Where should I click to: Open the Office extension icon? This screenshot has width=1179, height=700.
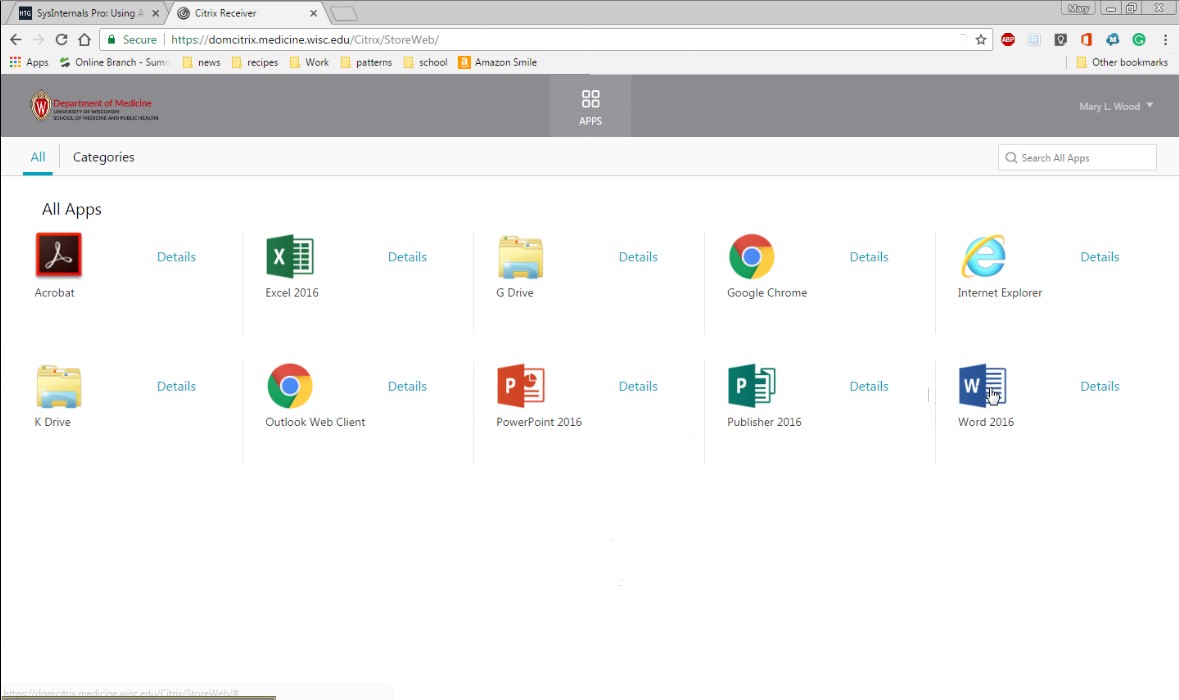(1086, 40)
